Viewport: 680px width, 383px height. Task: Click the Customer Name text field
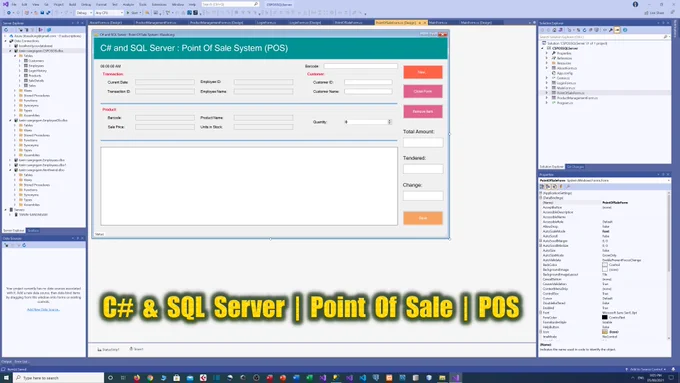pos(368,92)
